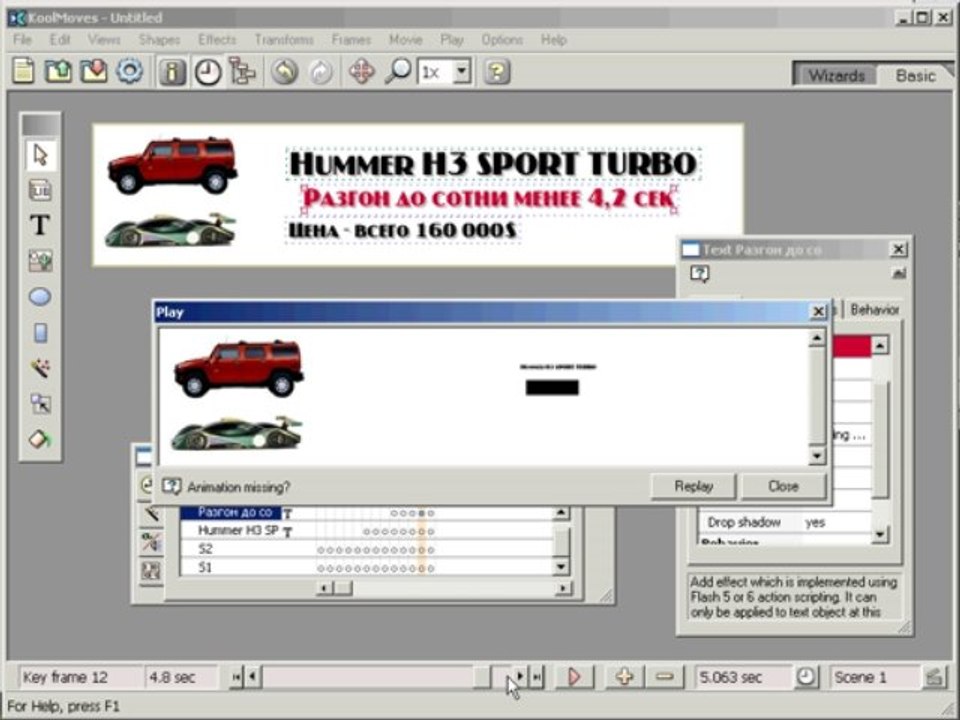Click the Undo arrow icon
This screenshot has height=720, width=960.
pos(285,72)
